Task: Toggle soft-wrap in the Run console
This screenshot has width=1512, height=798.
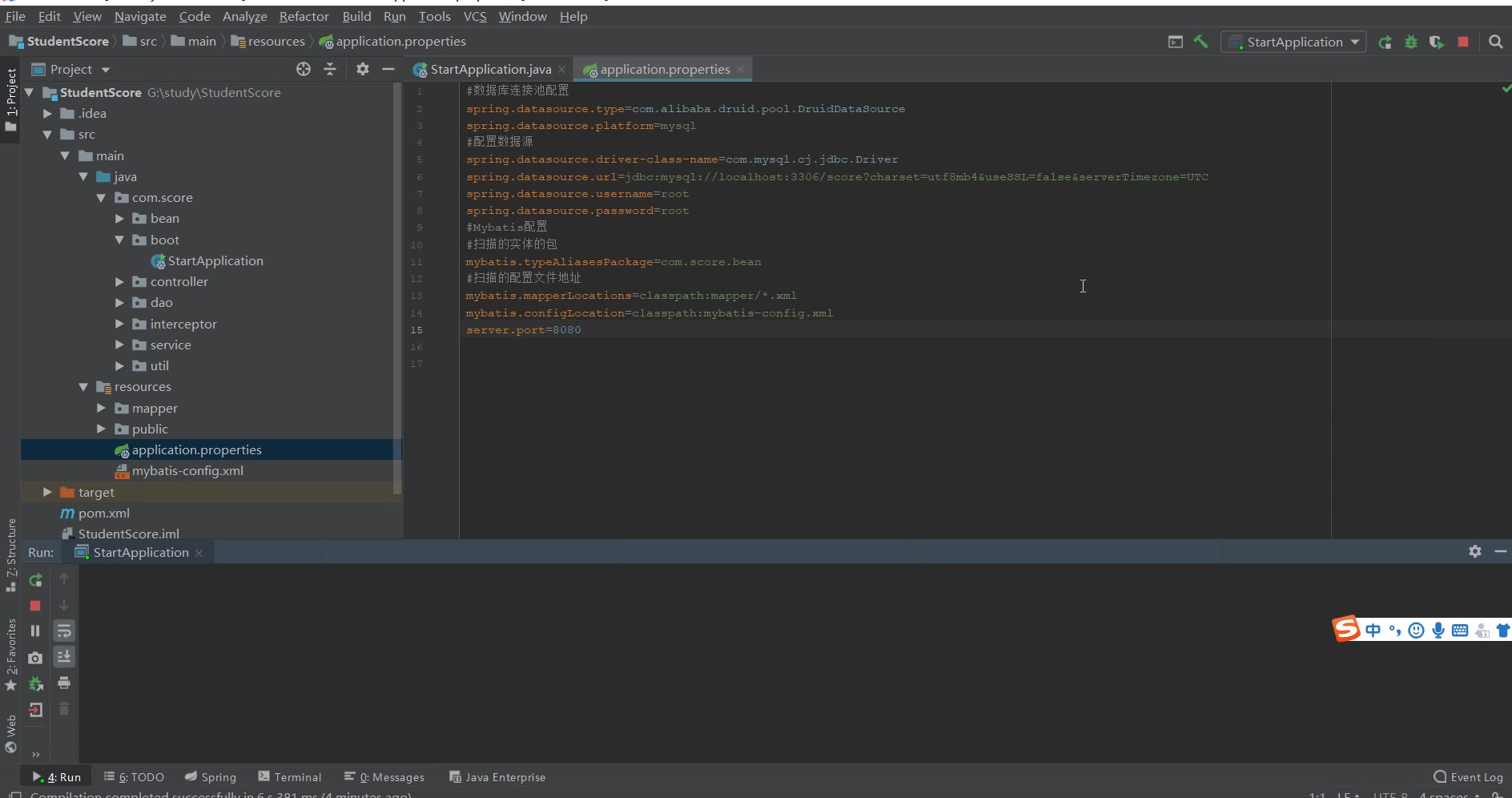Action: [64, 631]
